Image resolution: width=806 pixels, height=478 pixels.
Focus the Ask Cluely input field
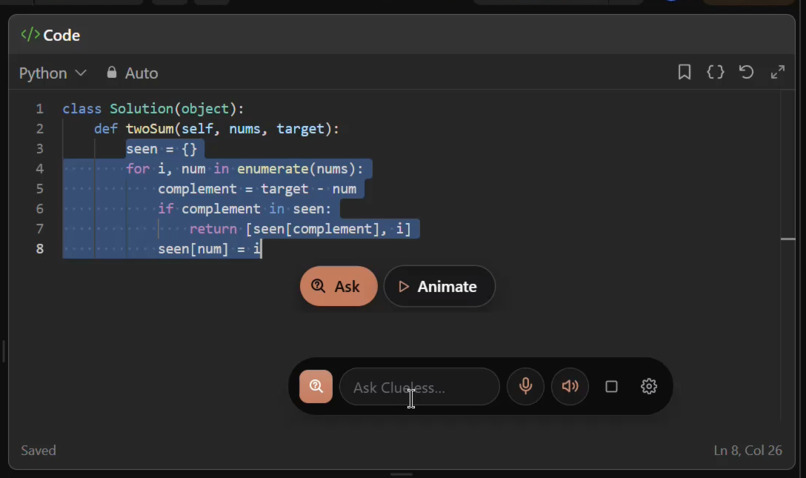(419, 387)
